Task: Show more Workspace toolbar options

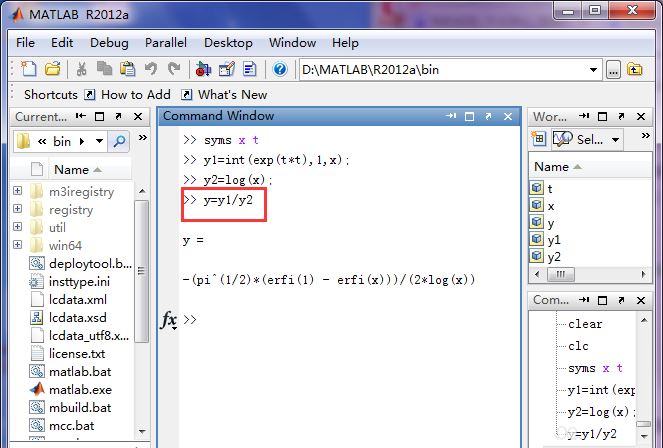Action: [645, 136]
